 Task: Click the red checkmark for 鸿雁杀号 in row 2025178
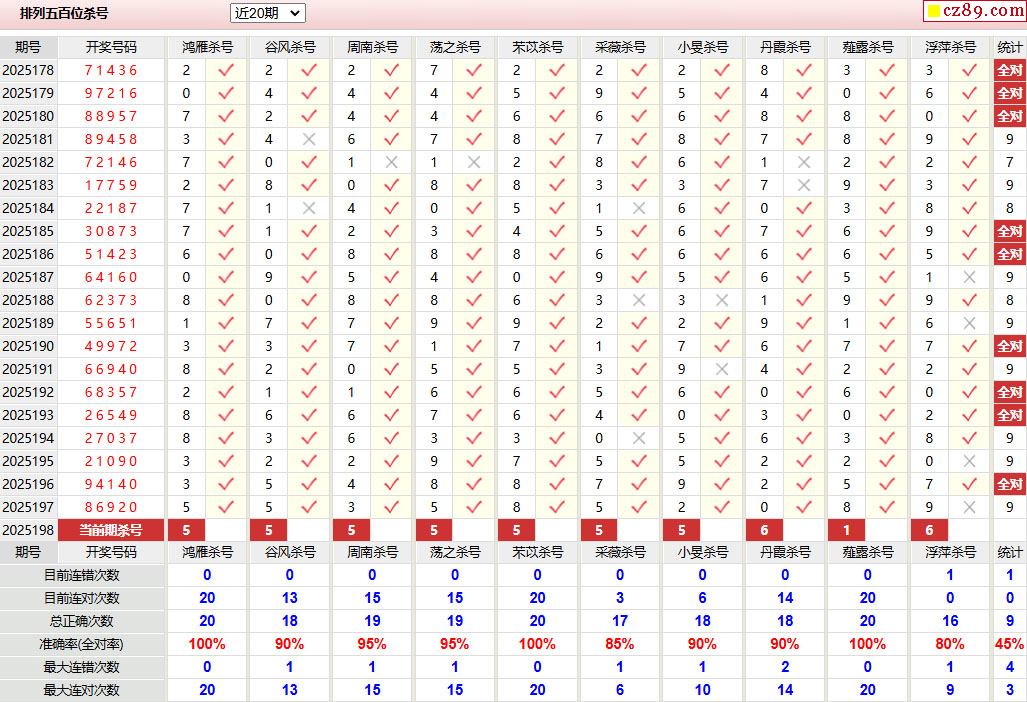coord(226,70)
